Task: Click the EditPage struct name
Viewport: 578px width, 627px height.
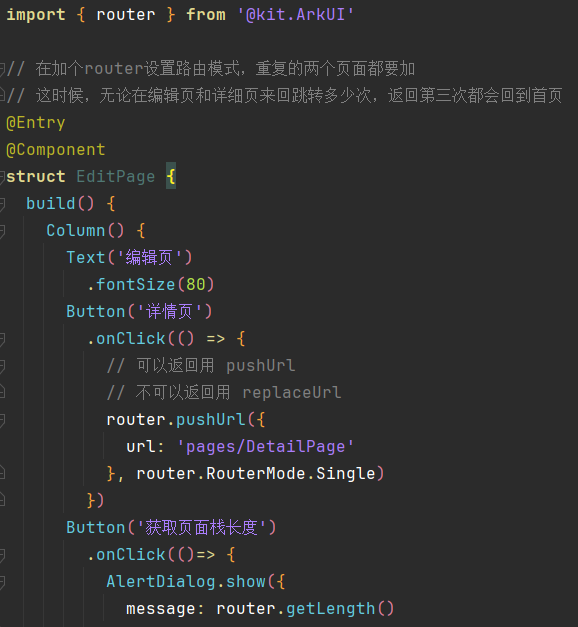Action: (116, 177)
